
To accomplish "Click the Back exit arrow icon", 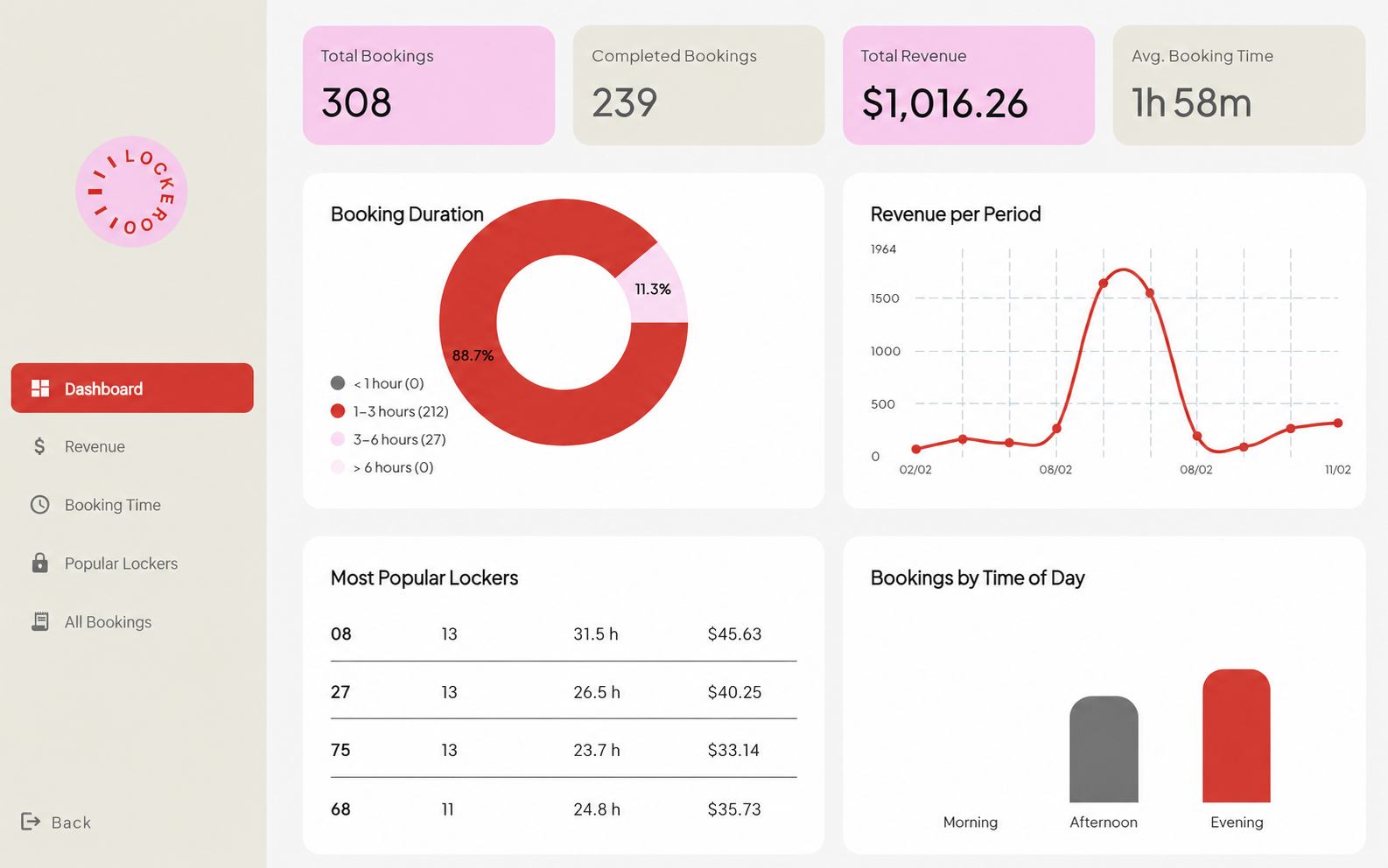I will 31,821.
